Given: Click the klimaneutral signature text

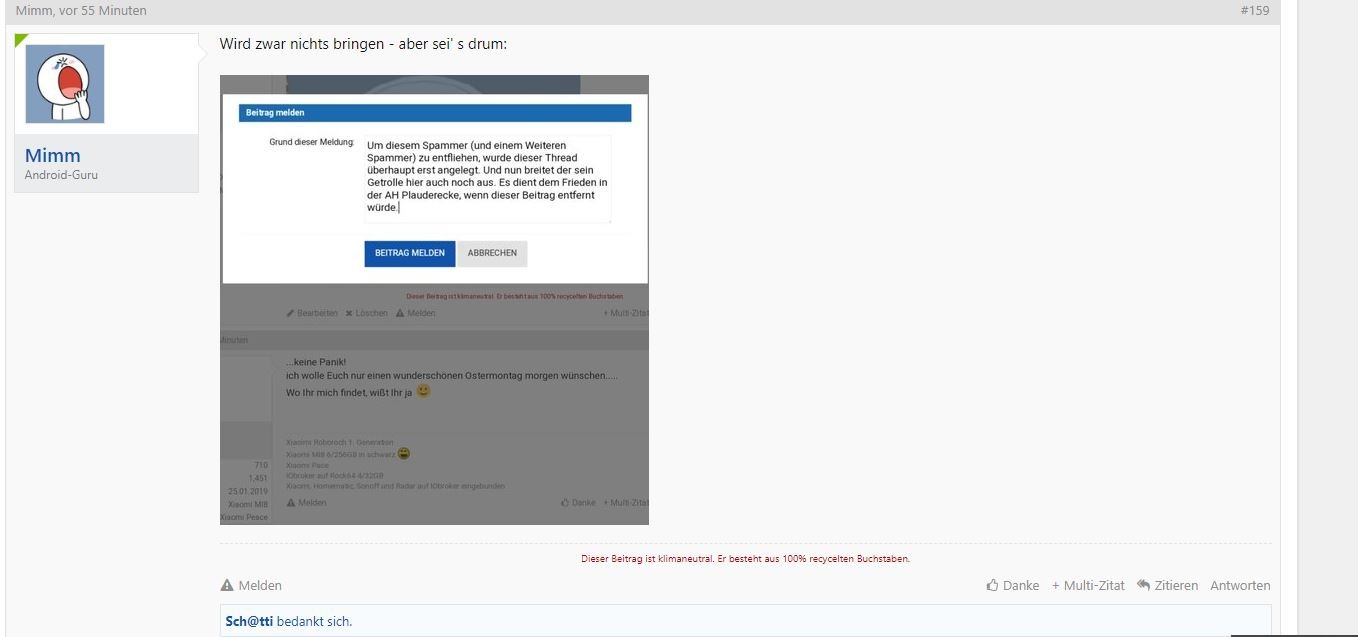Looking at the screenshot, I should coord(745,559).
